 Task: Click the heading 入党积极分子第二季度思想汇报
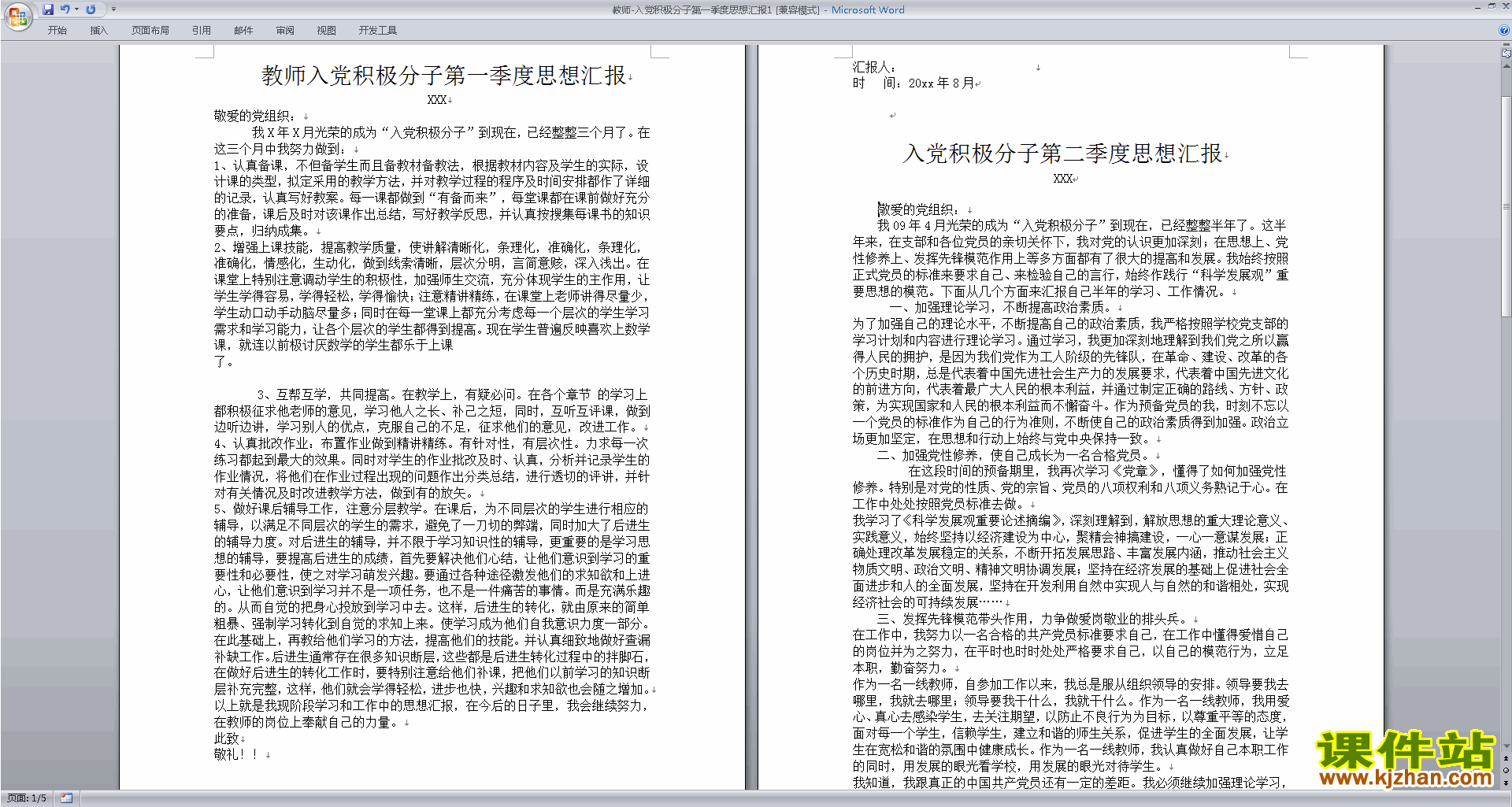pos(1062,154)
